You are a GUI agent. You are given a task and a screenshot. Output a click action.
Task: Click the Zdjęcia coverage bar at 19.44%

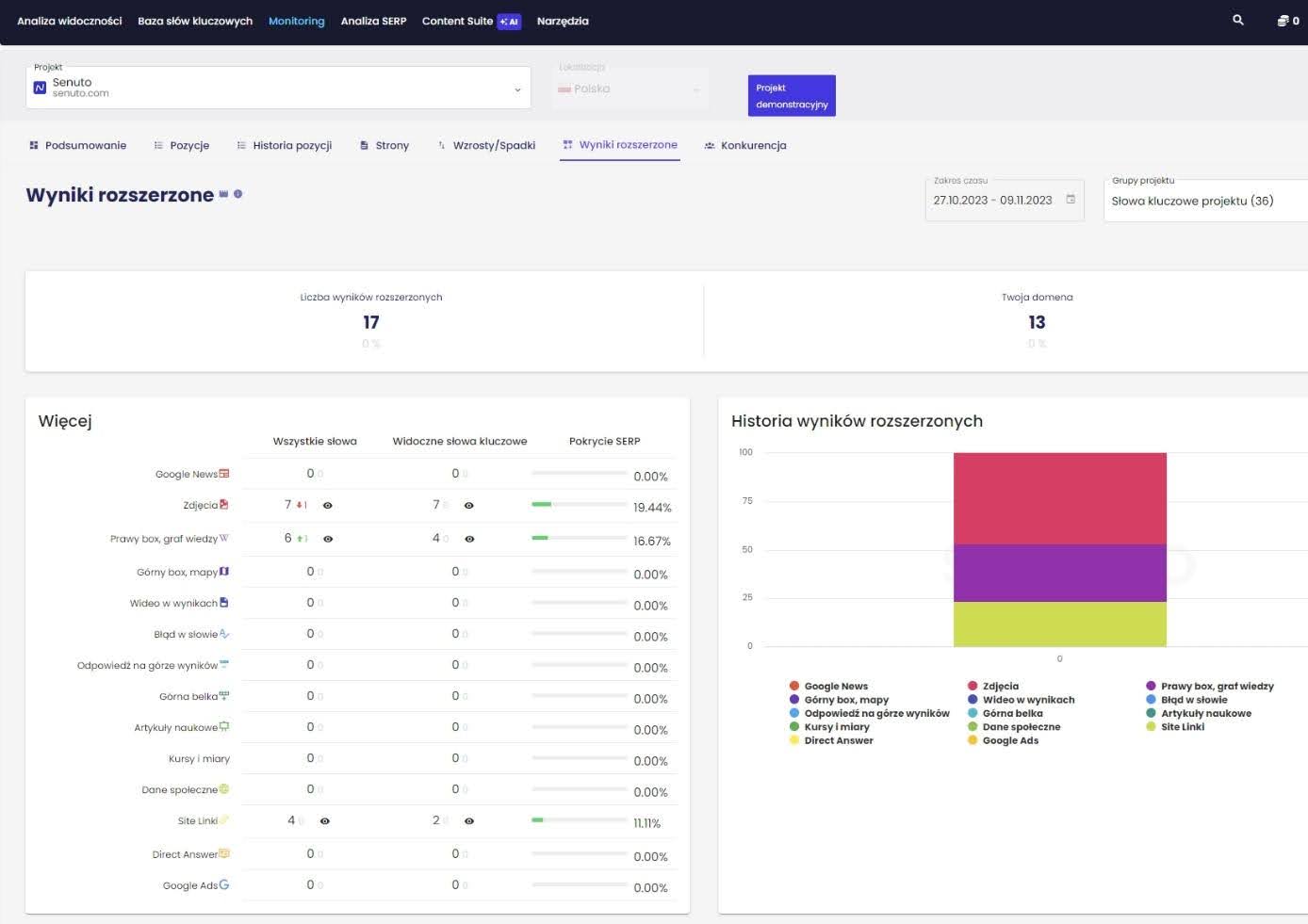coord(579,505)
